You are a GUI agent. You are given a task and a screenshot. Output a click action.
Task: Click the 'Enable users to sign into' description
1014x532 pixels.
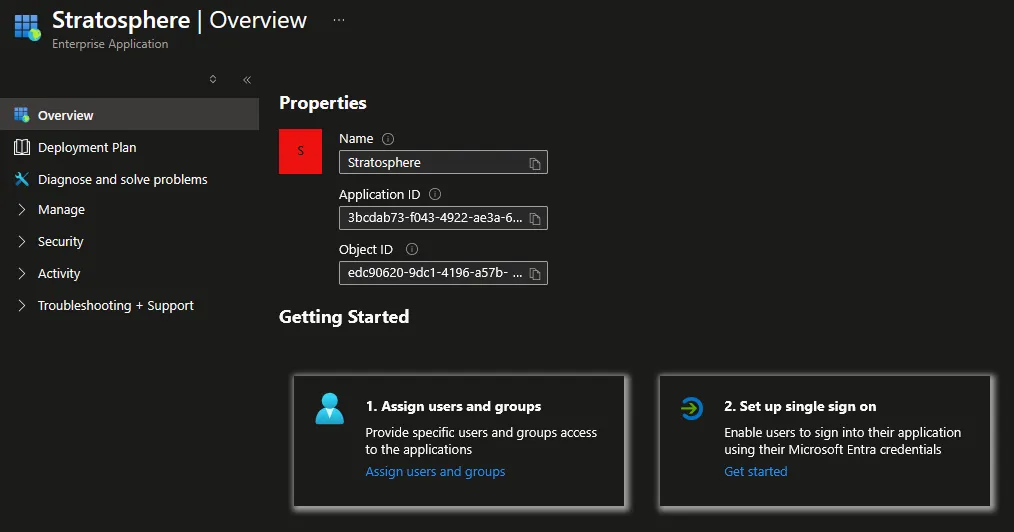(843, 441)
